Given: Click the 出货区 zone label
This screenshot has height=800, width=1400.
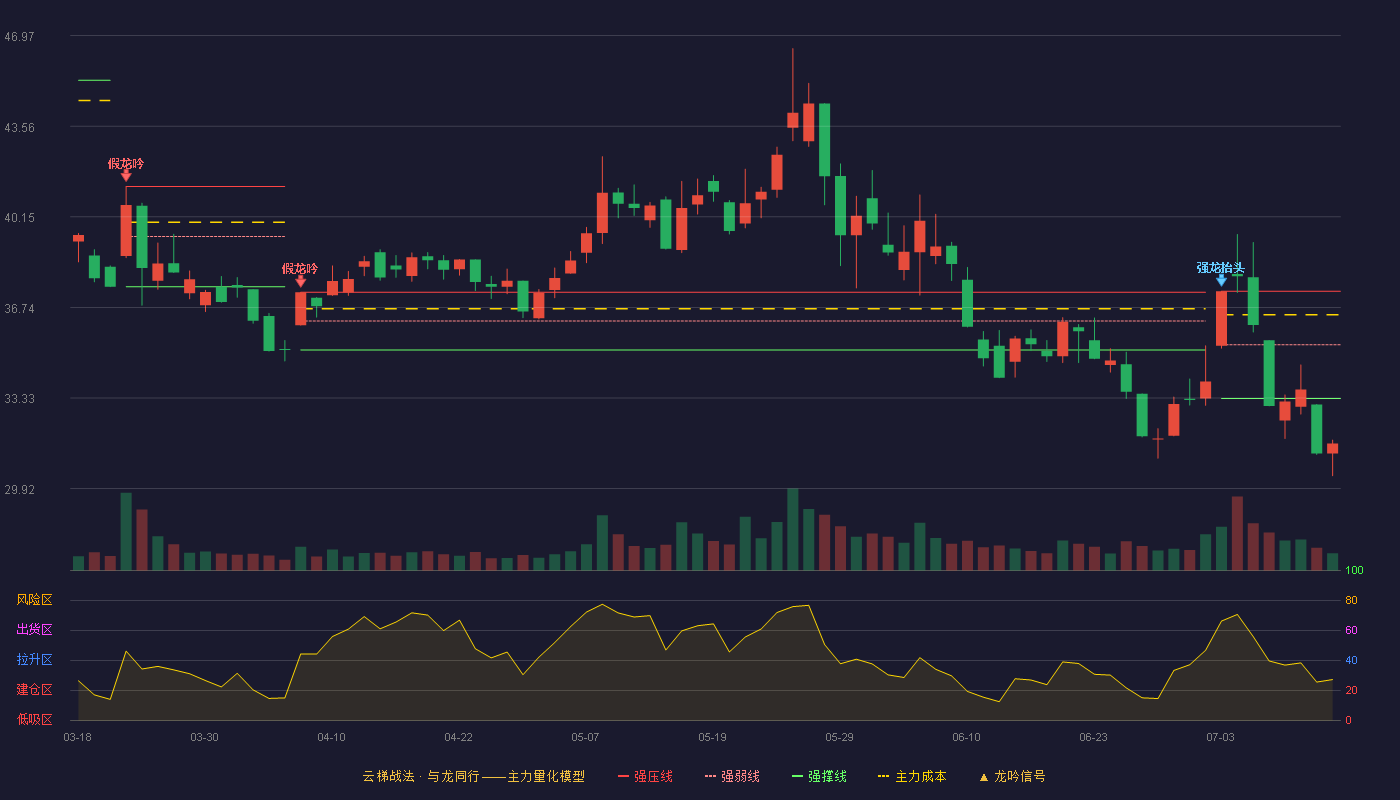Looking at the screenshot, I should tap(34, 630).
